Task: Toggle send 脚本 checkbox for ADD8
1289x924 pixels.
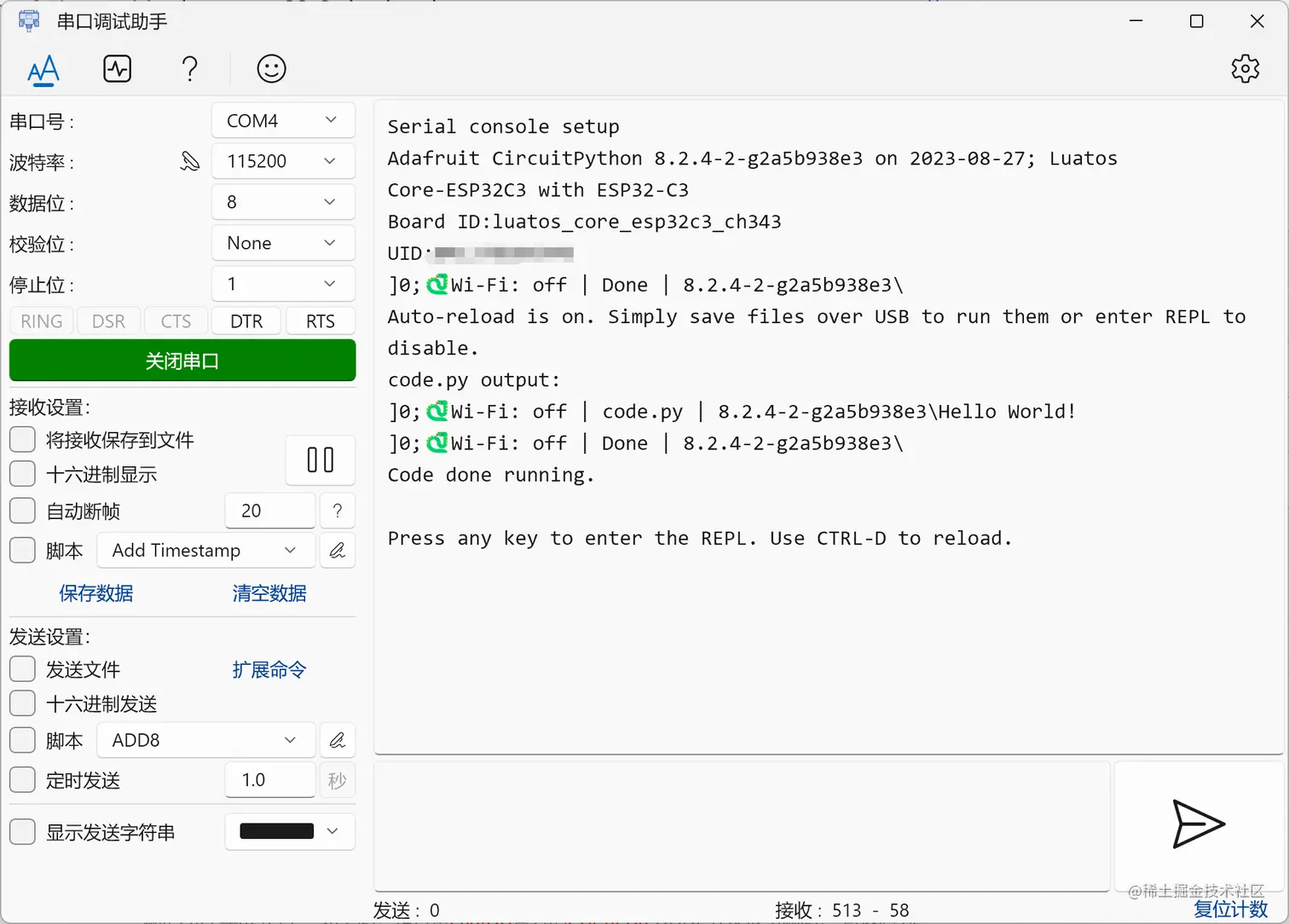Action: coord(23,740)
